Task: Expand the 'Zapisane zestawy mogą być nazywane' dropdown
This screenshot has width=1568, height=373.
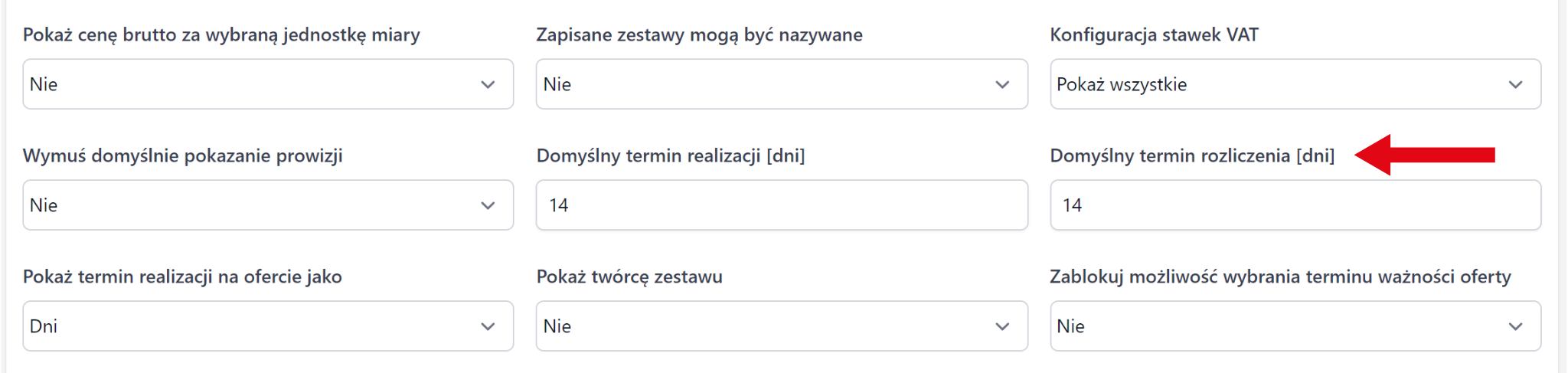Action: [781, 84]
